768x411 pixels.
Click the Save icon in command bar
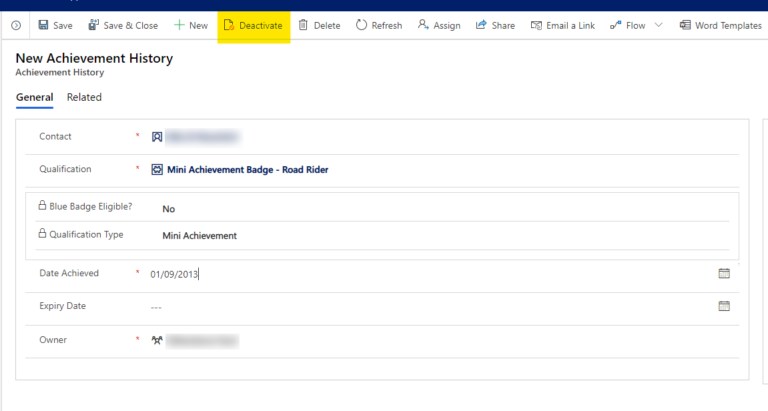[44, 25]
